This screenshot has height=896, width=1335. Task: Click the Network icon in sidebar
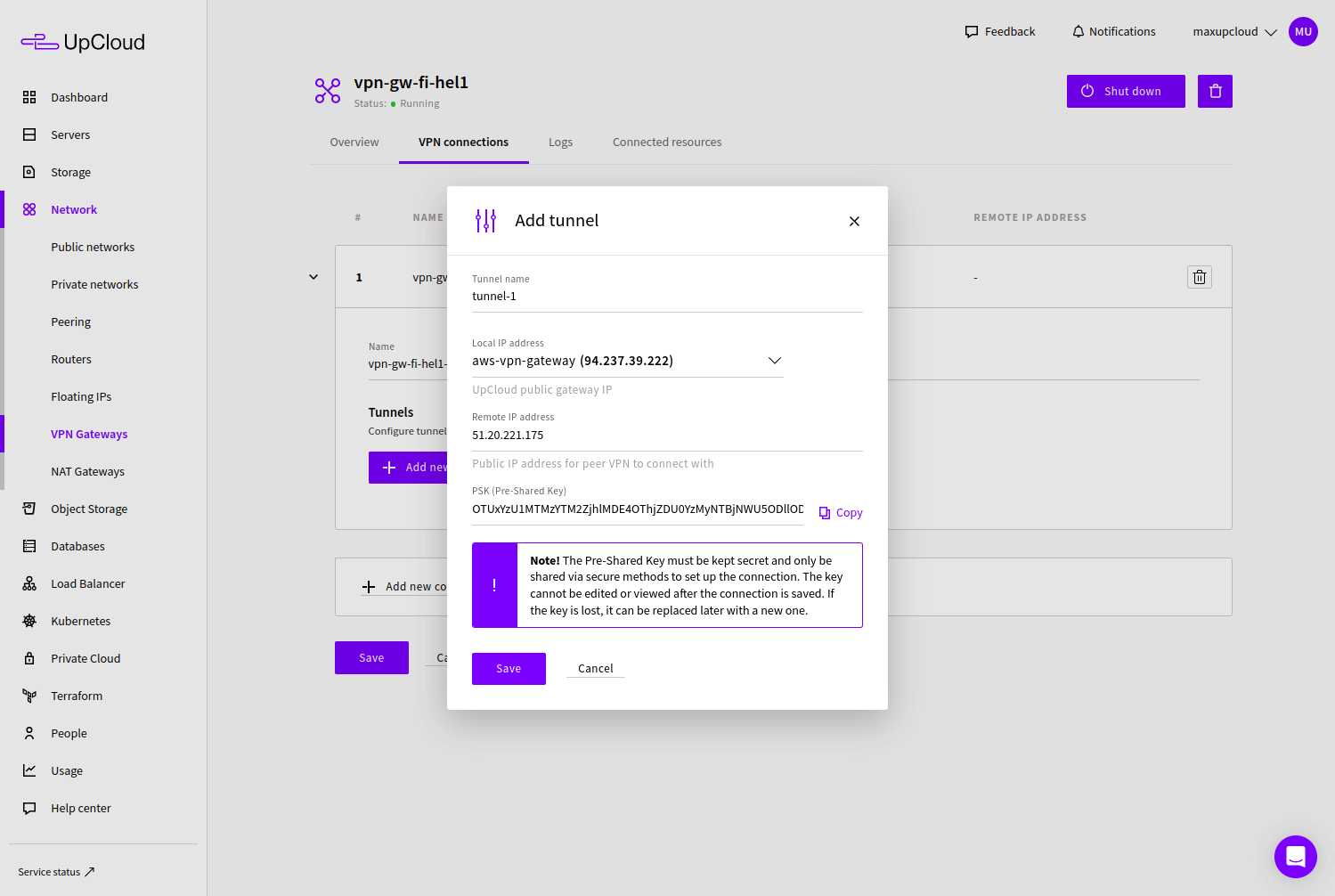coord(29,209)
